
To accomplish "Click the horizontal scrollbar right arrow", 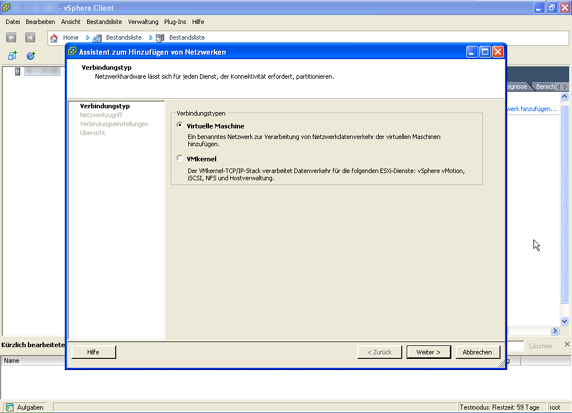I will pyautogui.click(x=555, y=331).
